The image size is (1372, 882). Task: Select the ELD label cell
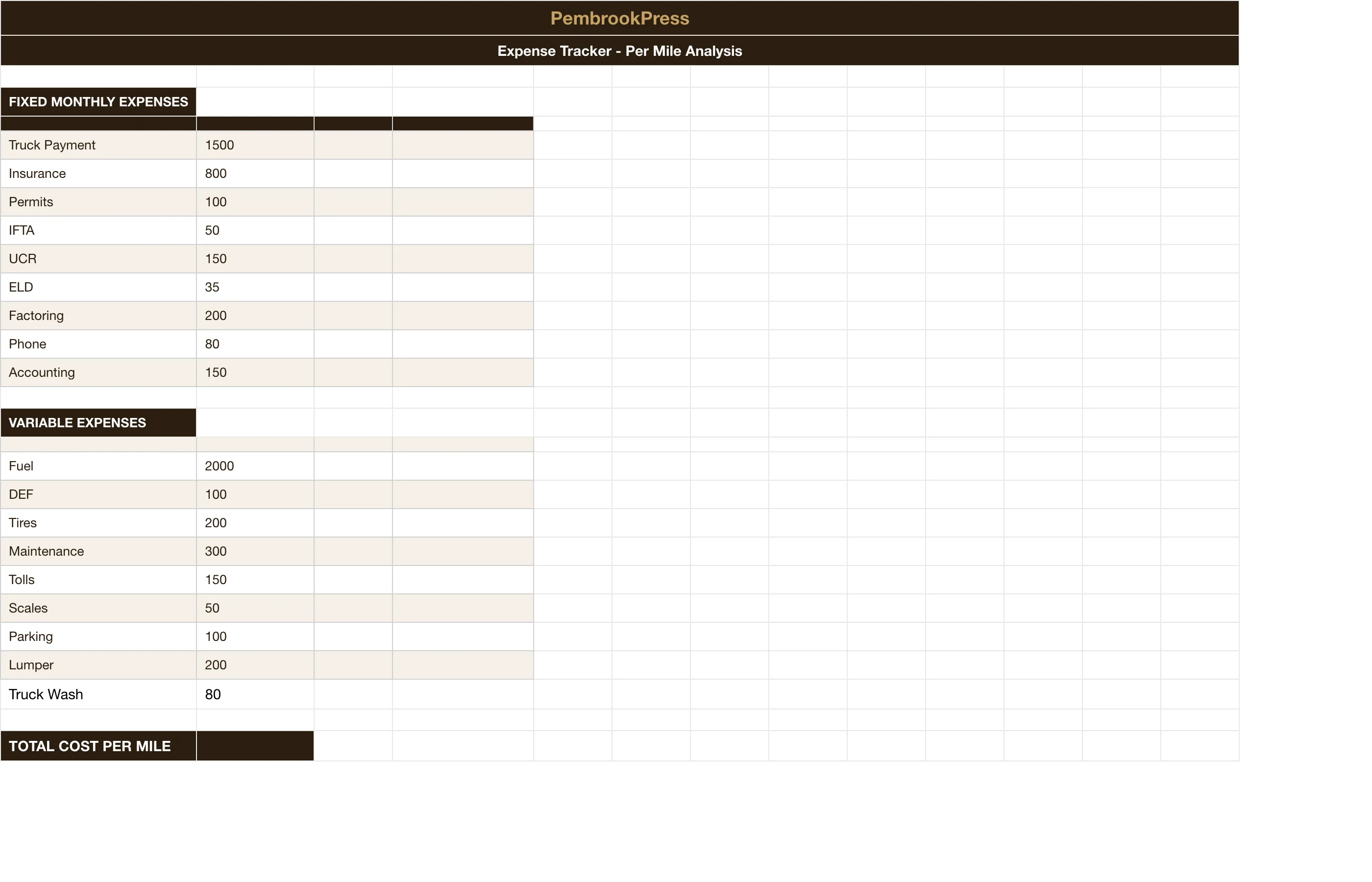pos(98,288)
